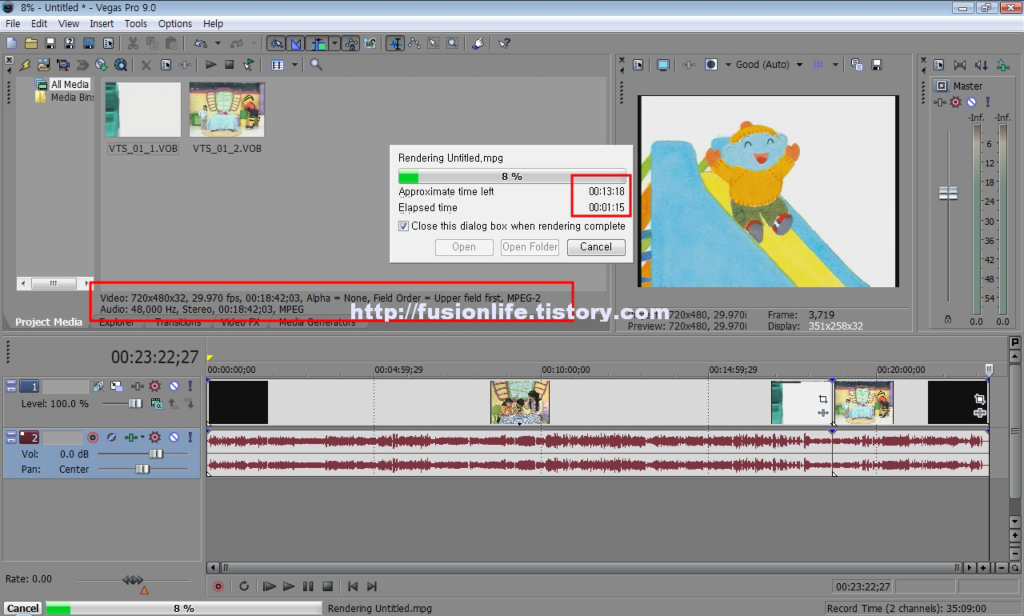Copy preview snapshot to clipboard icon
The height and width of the screenshot is (616, 1024).
(x=857, y=65)
